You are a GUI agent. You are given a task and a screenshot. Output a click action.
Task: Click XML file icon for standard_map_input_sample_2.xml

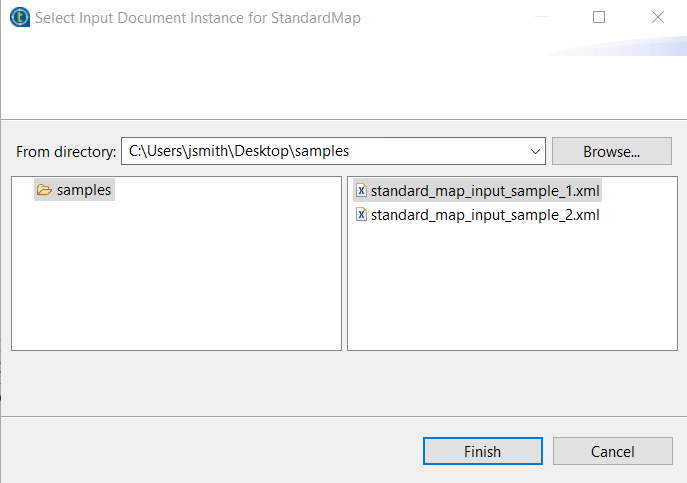click(361, 215)
